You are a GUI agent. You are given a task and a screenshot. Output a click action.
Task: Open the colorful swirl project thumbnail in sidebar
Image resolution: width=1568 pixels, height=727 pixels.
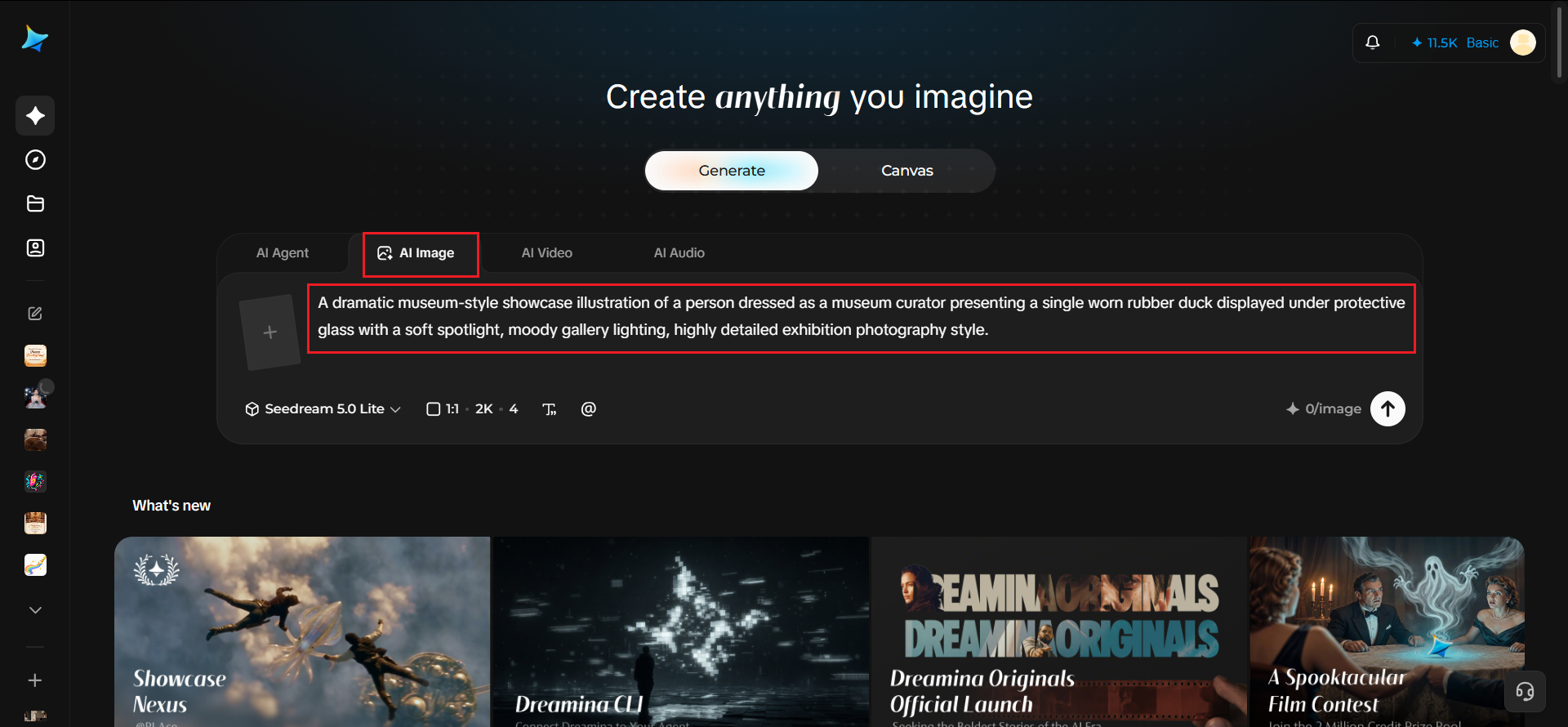[x=35, y=481]
